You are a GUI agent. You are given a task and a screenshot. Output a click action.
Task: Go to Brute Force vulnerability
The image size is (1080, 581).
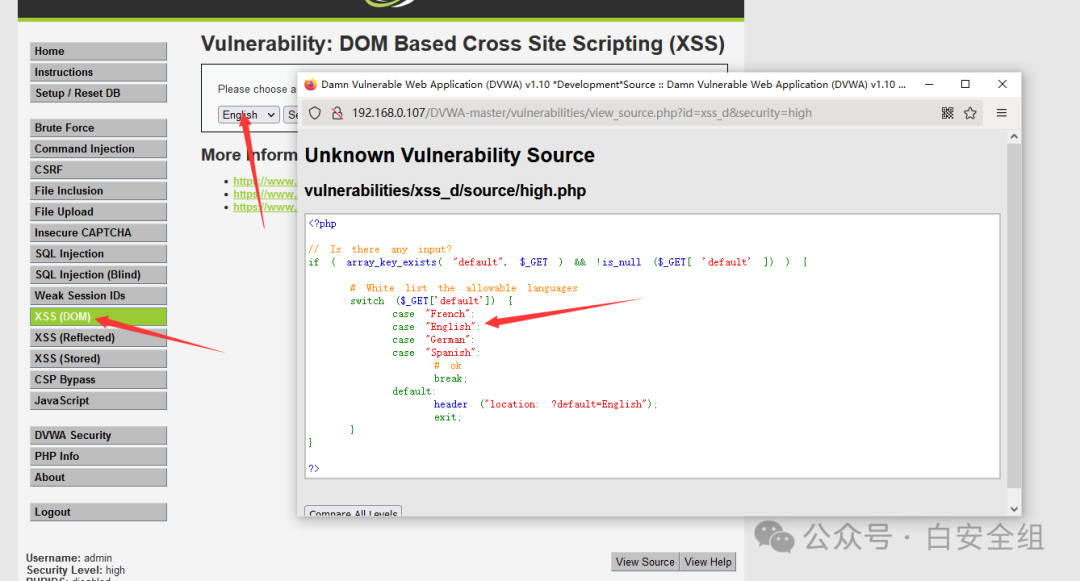98,128
